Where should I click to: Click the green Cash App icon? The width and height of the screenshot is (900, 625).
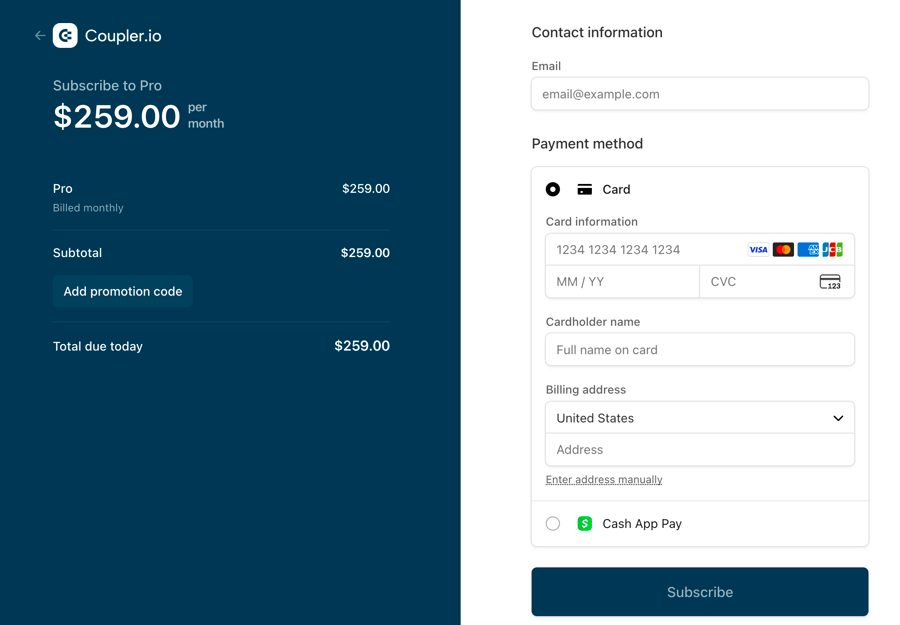(x=585, y=524)
